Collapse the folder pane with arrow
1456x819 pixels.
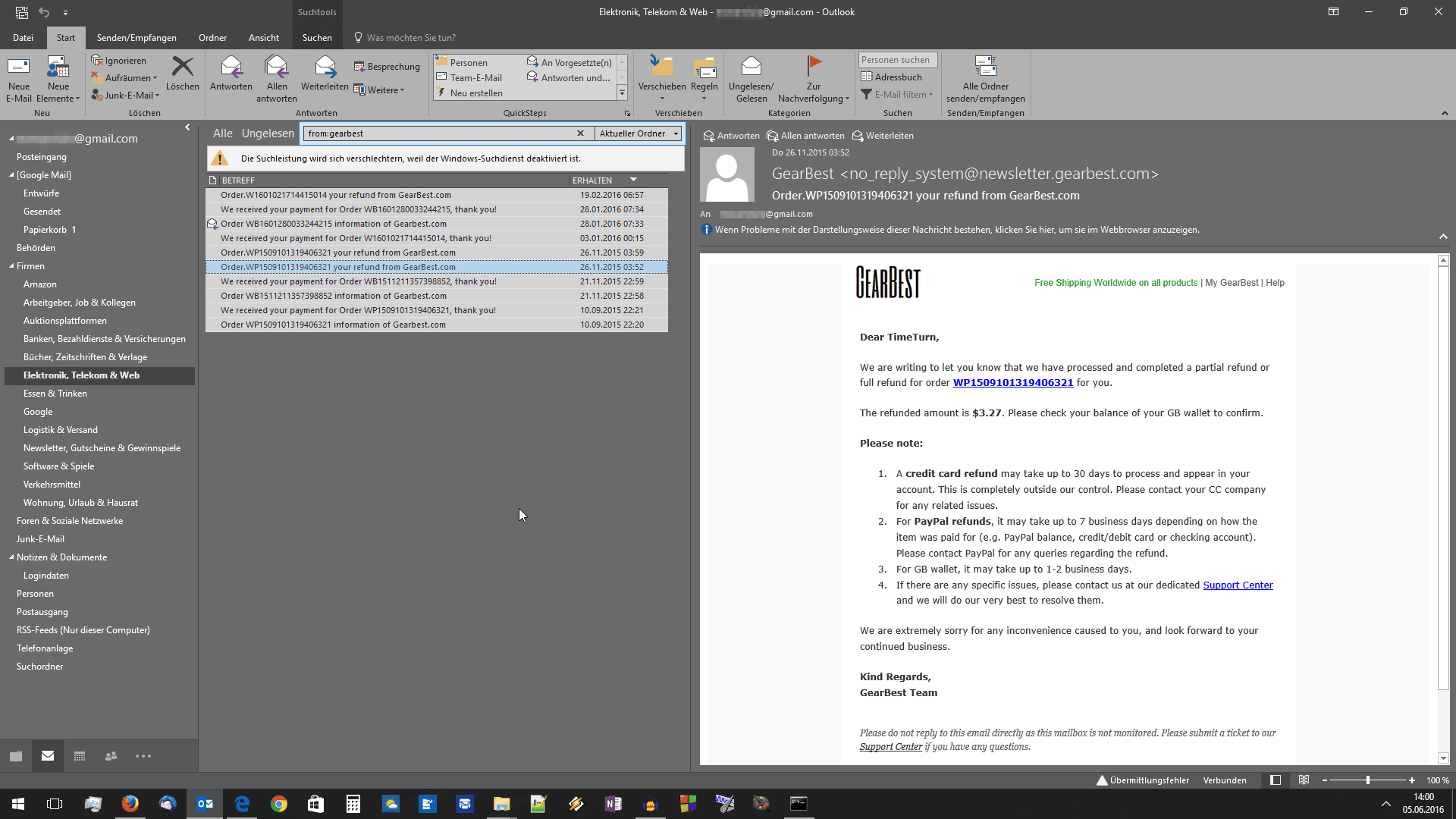187,127
